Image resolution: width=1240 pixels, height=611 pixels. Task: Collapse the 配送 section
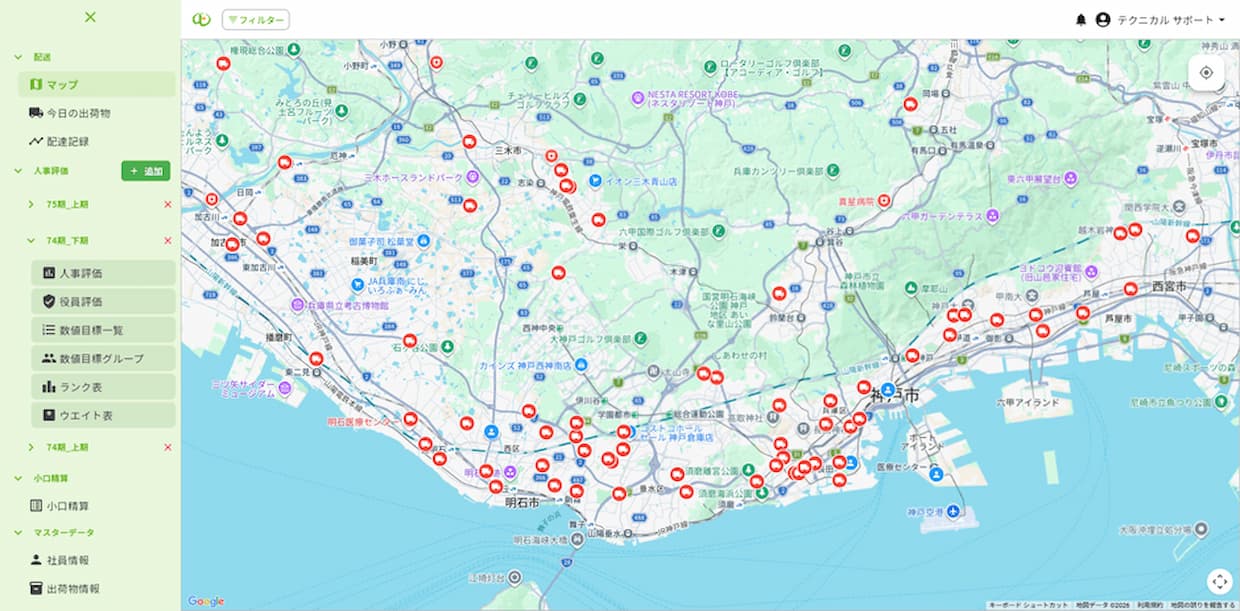click(18, 58)
